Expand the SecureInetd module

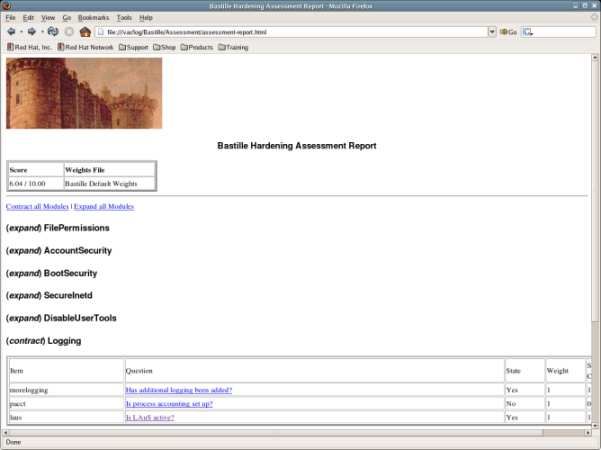tap(24, 296)
